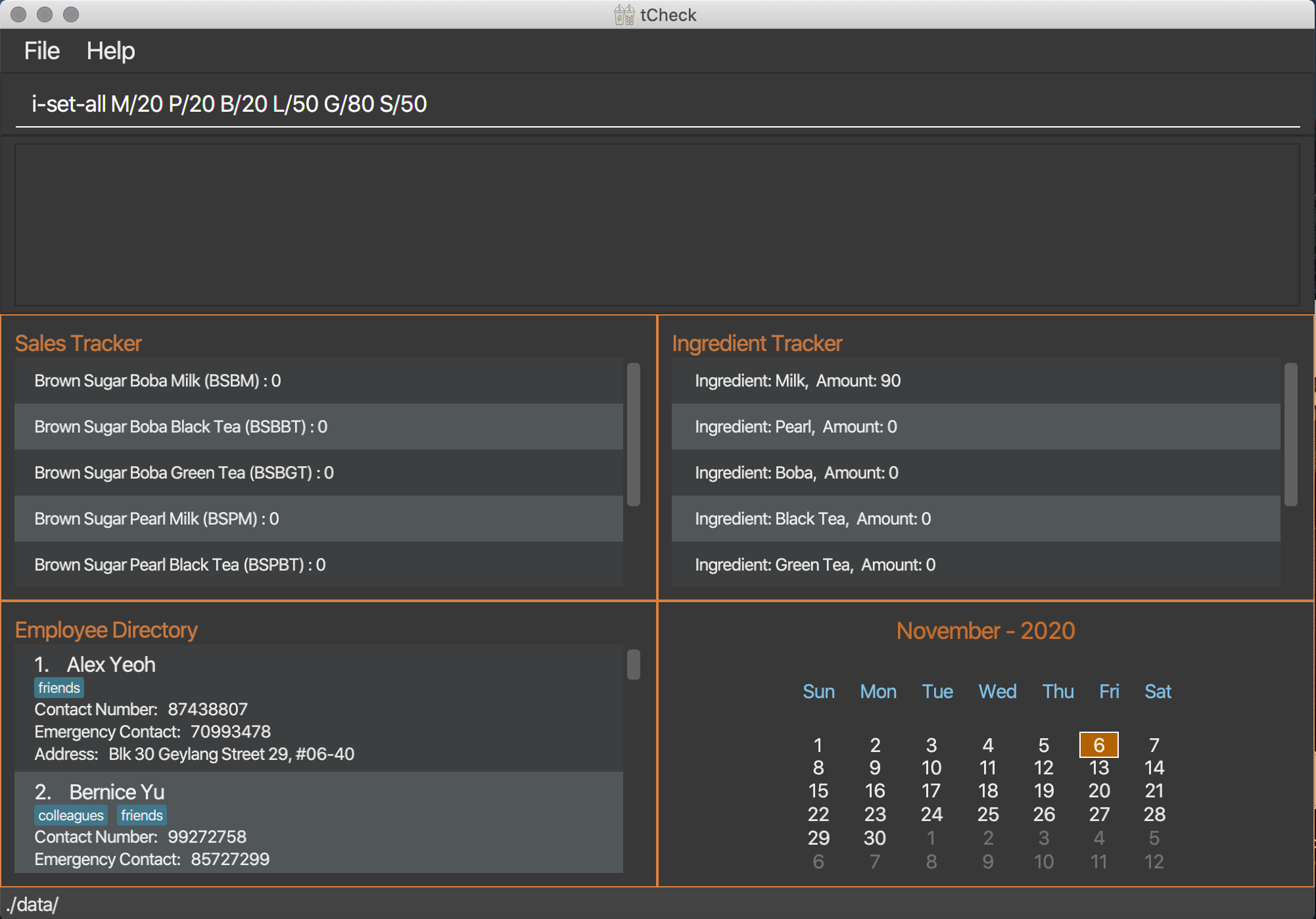Screen dimensions: 1316x919
Task: Click November 28 in the calendar
Action: click(1154, 814)
